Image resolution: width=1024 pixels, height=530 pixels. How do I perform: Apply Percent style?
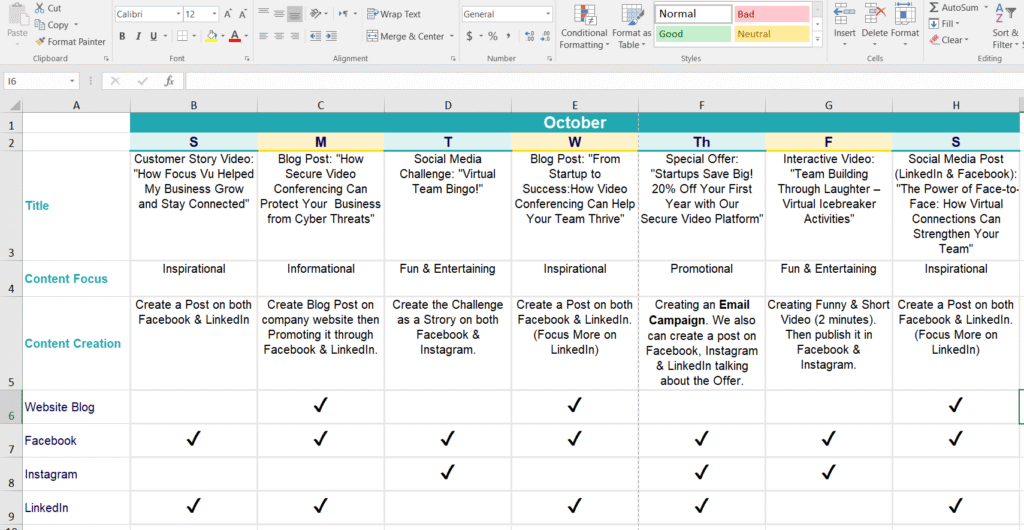[492, 37]
